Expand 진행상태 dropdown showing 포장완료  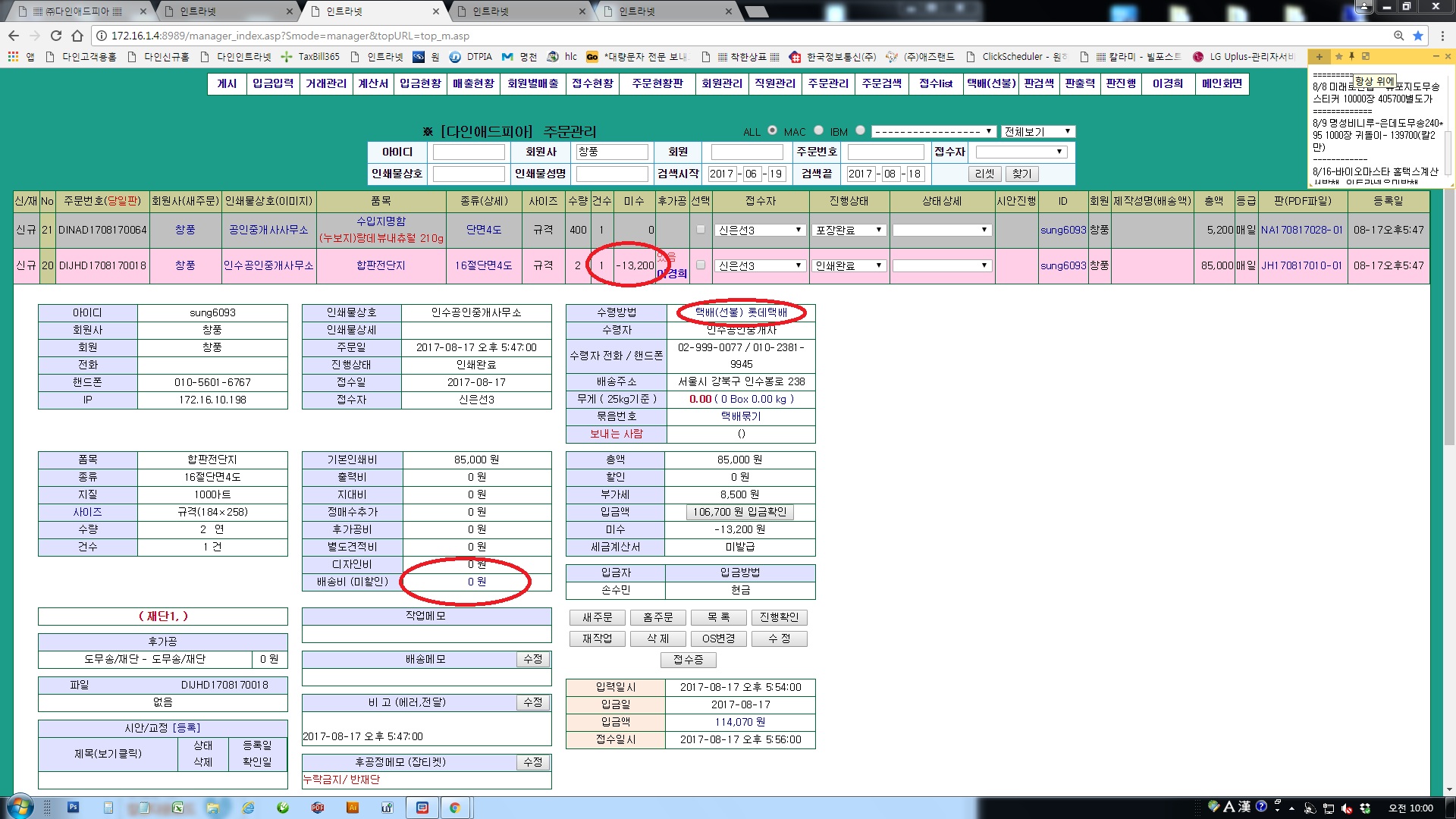point(849,230)
